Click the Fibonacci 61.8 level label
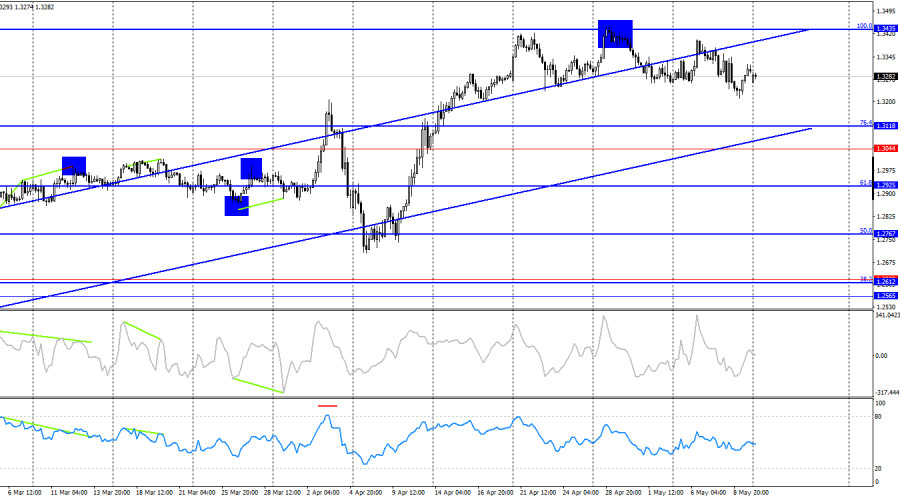The image size is (900, 500). point(866,183)
